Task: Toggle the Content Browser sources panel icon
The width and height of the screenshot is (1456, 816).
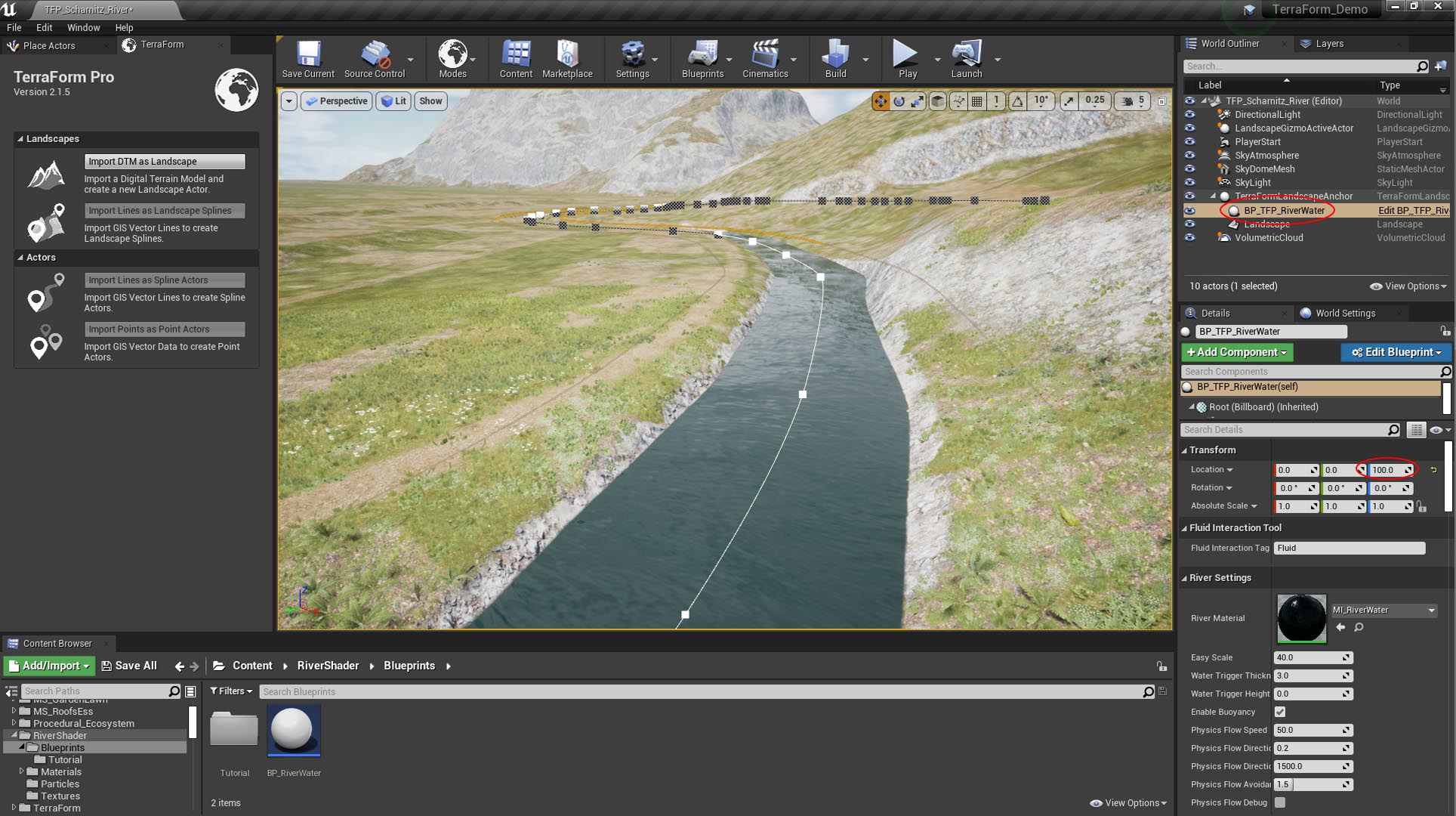Action: pyautogui.click(x=11, y=691)
